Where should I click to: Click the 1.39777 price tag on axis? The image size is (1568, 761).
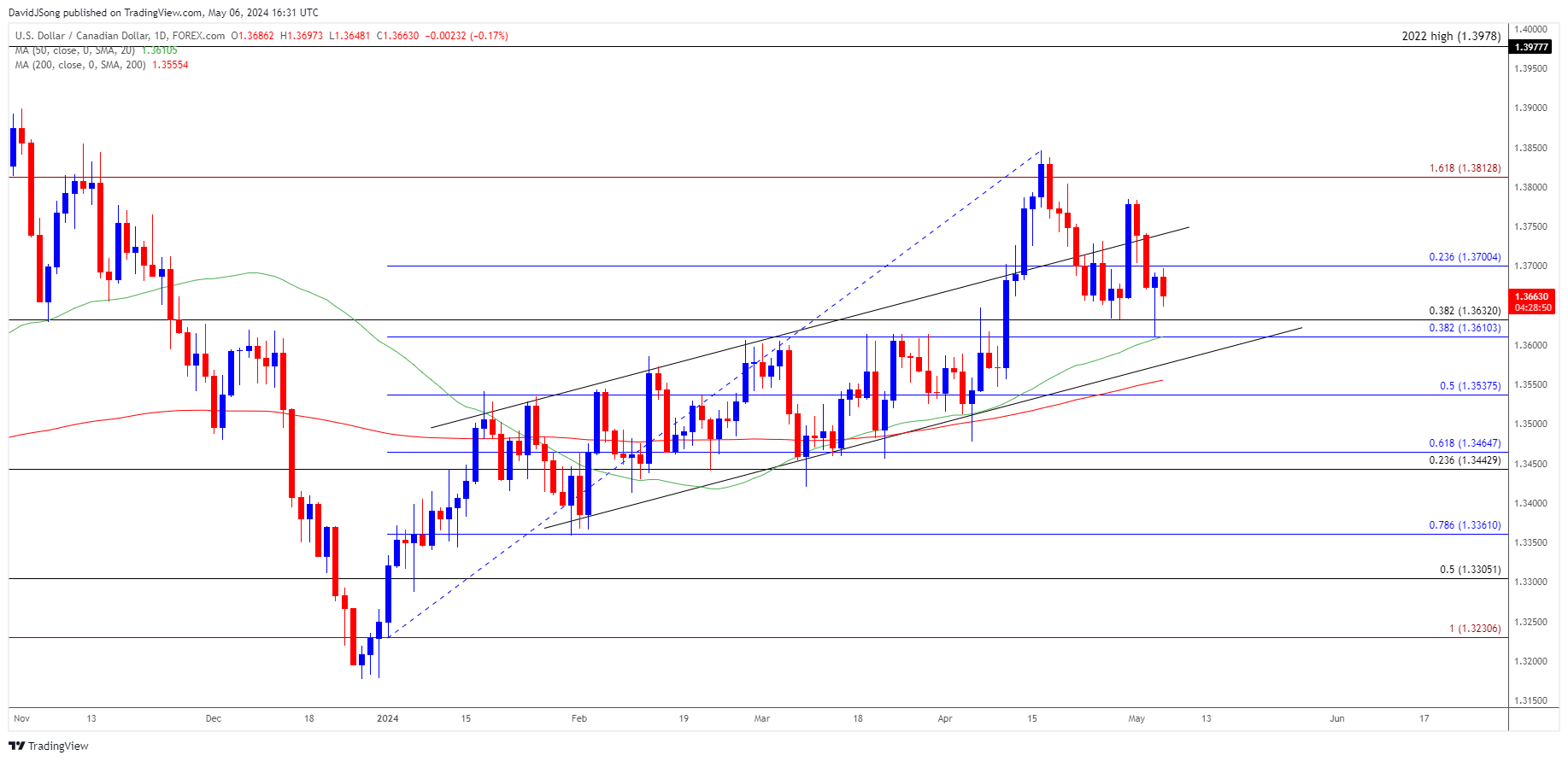(1531, 47)
